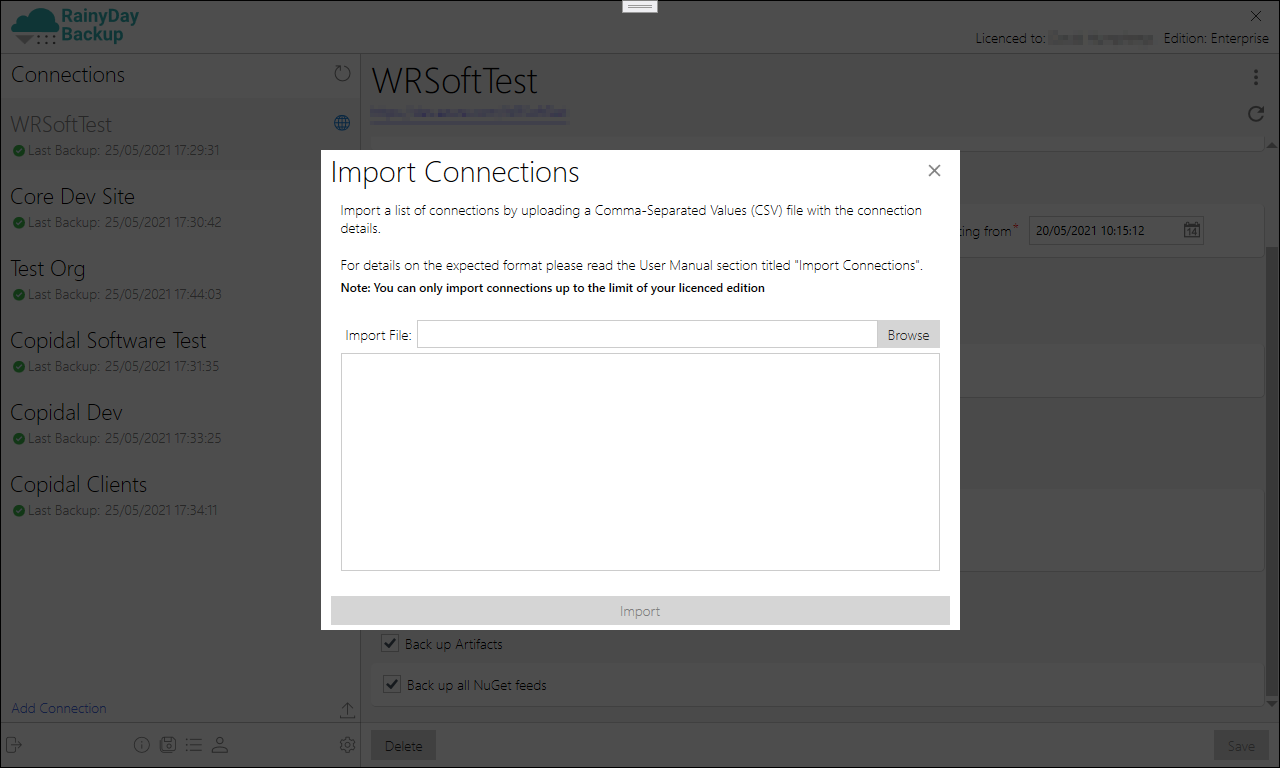Click the Connections panel heading

coord(68,75)
